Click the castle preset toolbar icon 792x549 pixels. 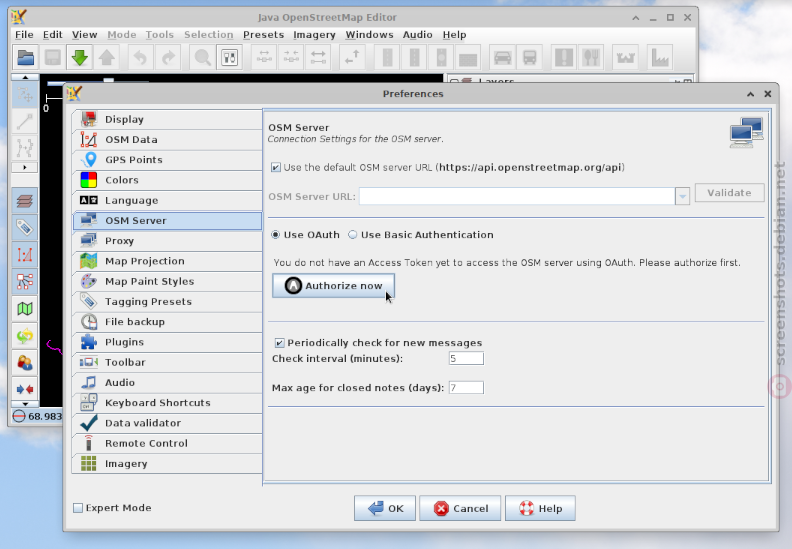coord(625,58)
